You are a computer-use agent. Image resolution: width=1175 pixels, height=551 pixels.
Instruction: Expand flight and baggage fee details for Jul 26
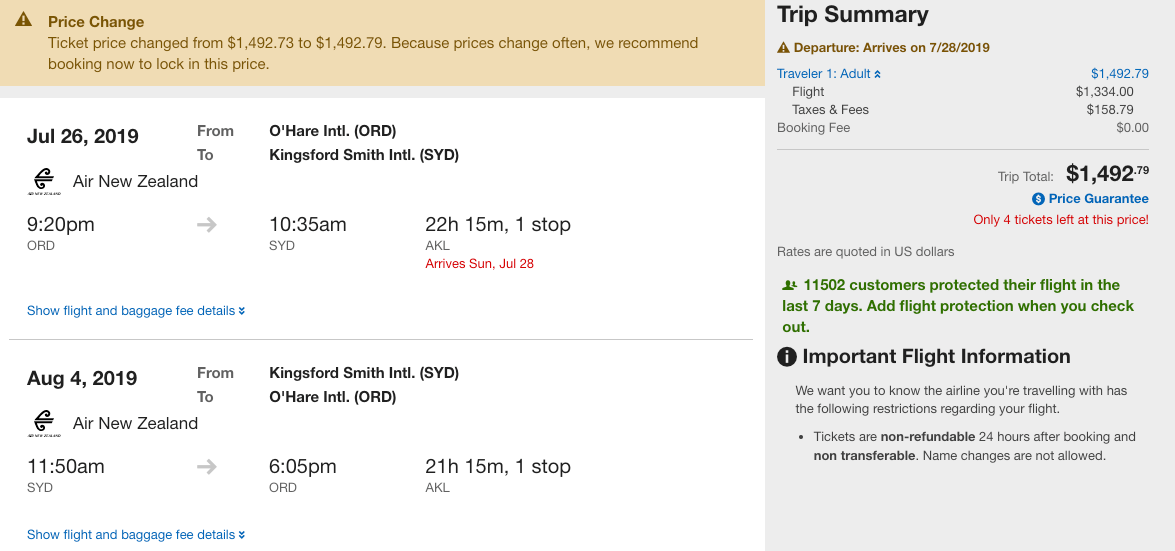[x=136, y=311]
